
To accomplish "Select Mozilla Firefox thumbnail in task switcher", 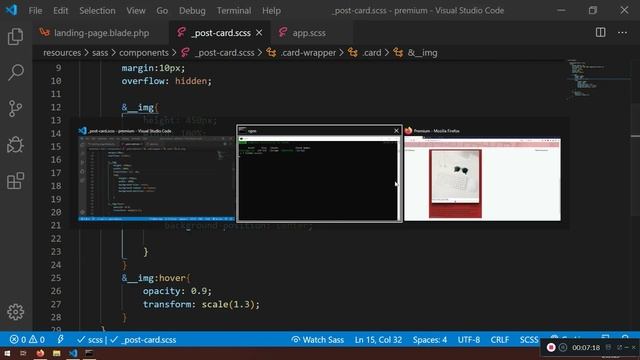I will tap(482, 174).
